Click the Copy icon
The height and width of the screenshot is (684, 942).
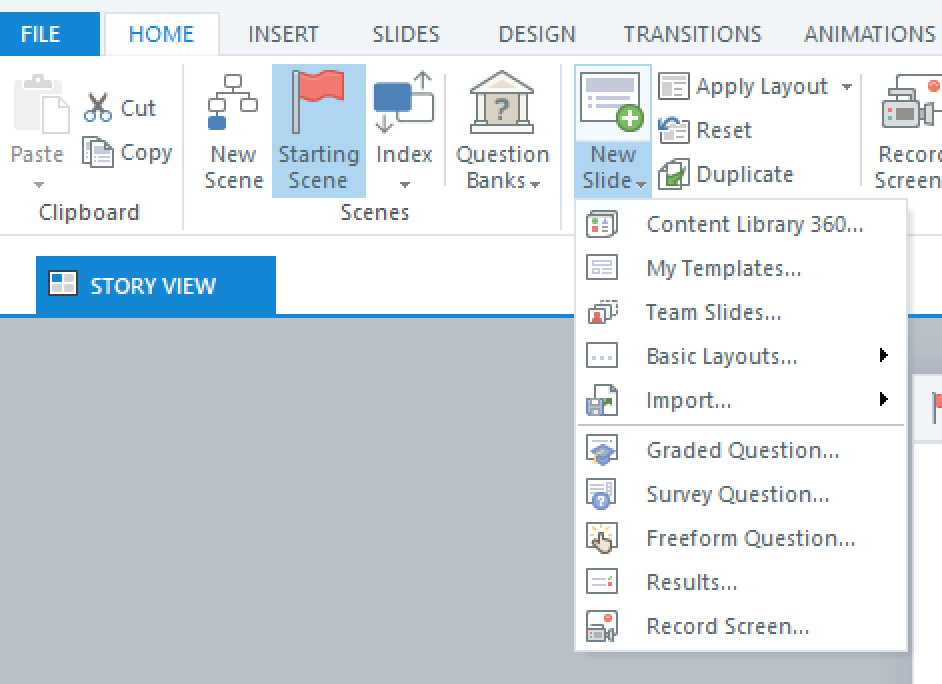click(x=98, y=152)
